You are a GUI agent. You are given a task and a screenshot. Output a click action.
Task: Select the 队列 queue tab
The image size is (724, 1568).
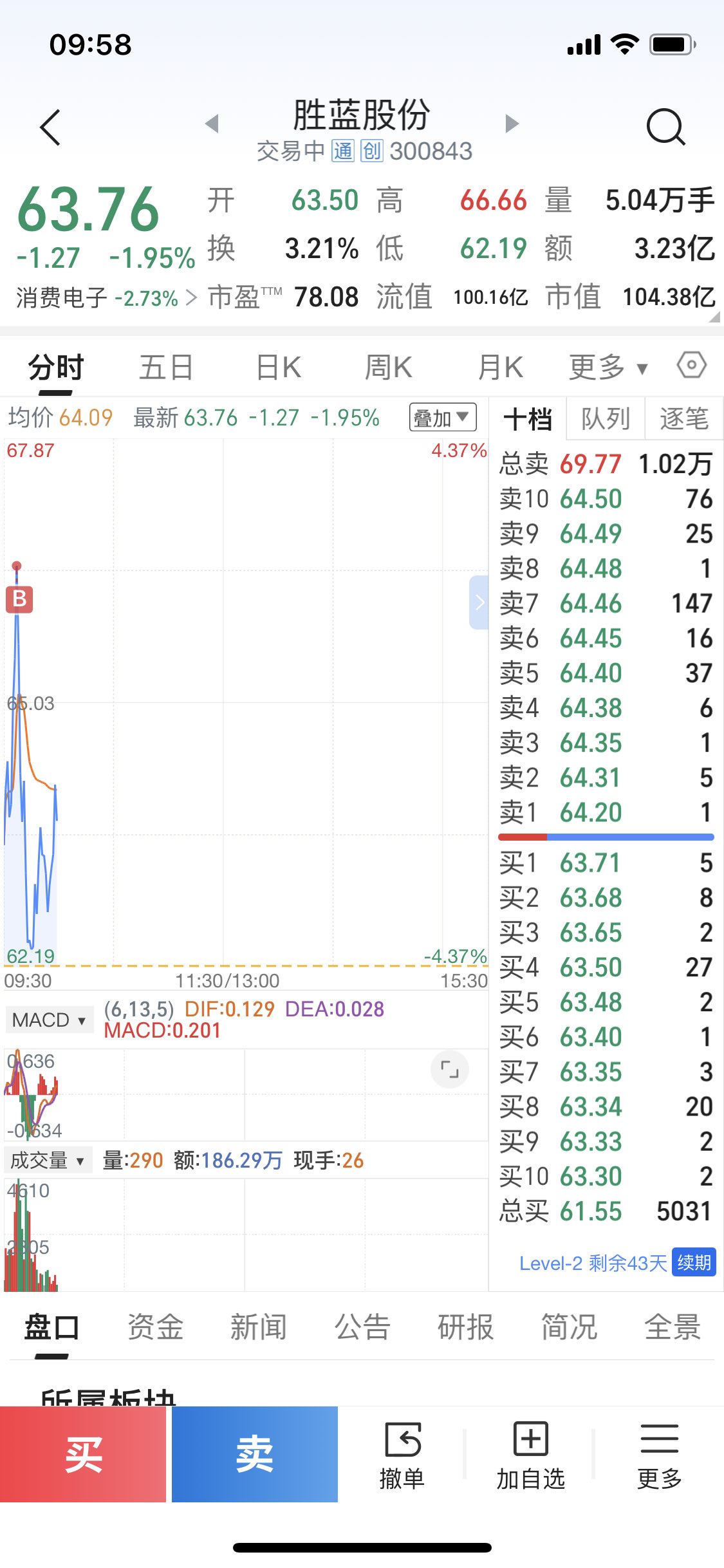click(606, 419)
